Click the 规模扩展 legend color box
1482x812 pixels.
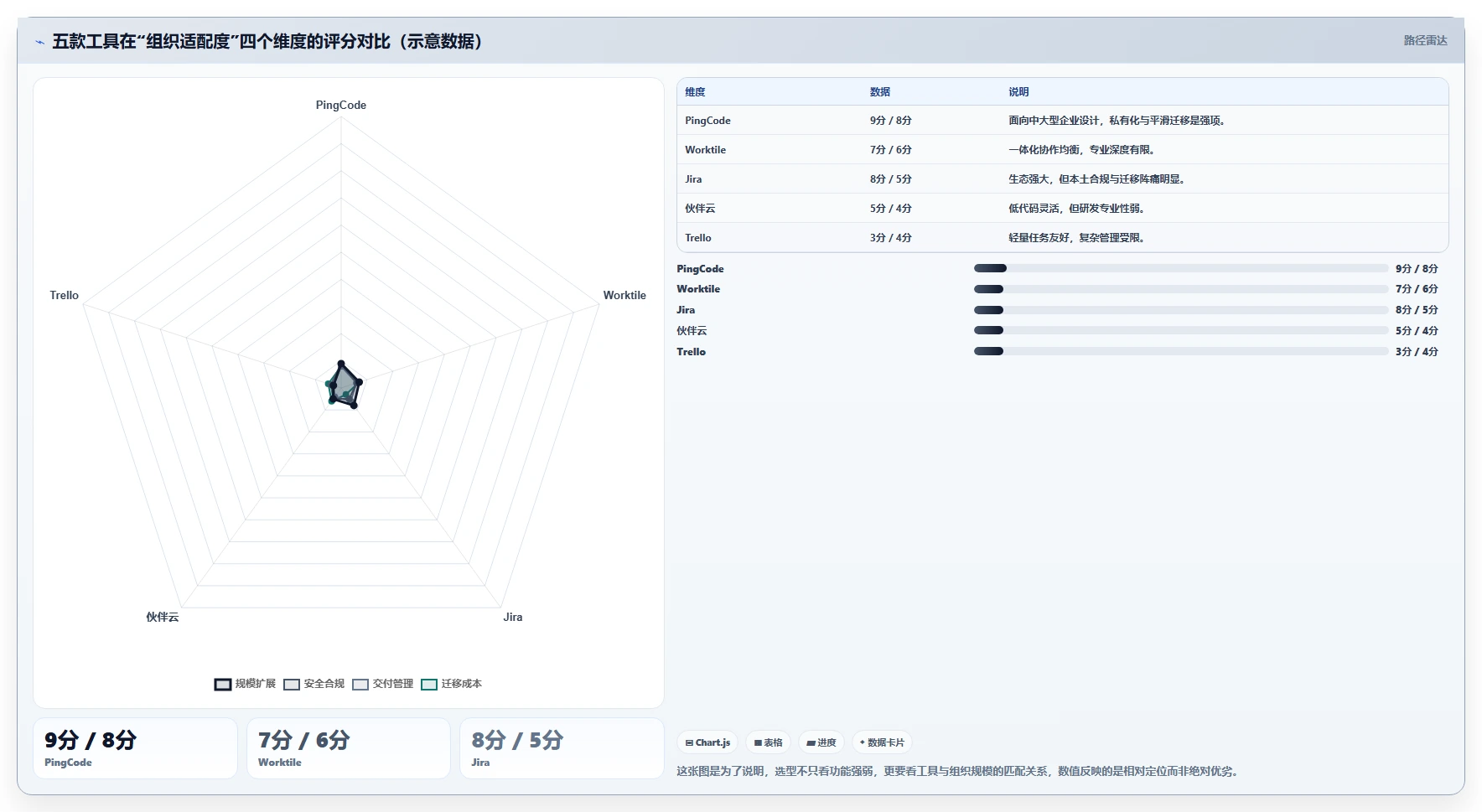(x=223, y=685)
